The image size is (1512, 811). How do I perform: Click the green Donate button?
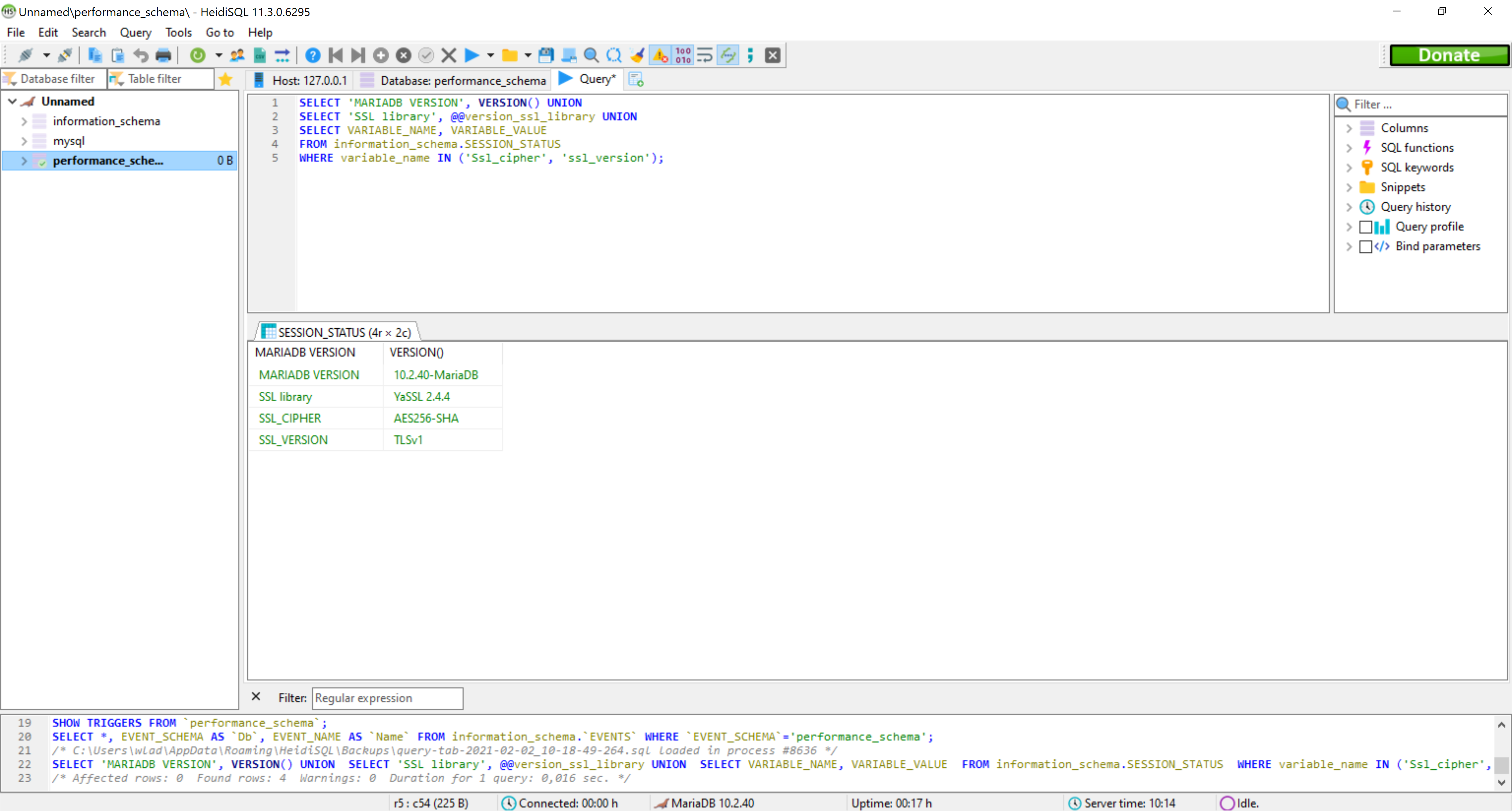1449,55
